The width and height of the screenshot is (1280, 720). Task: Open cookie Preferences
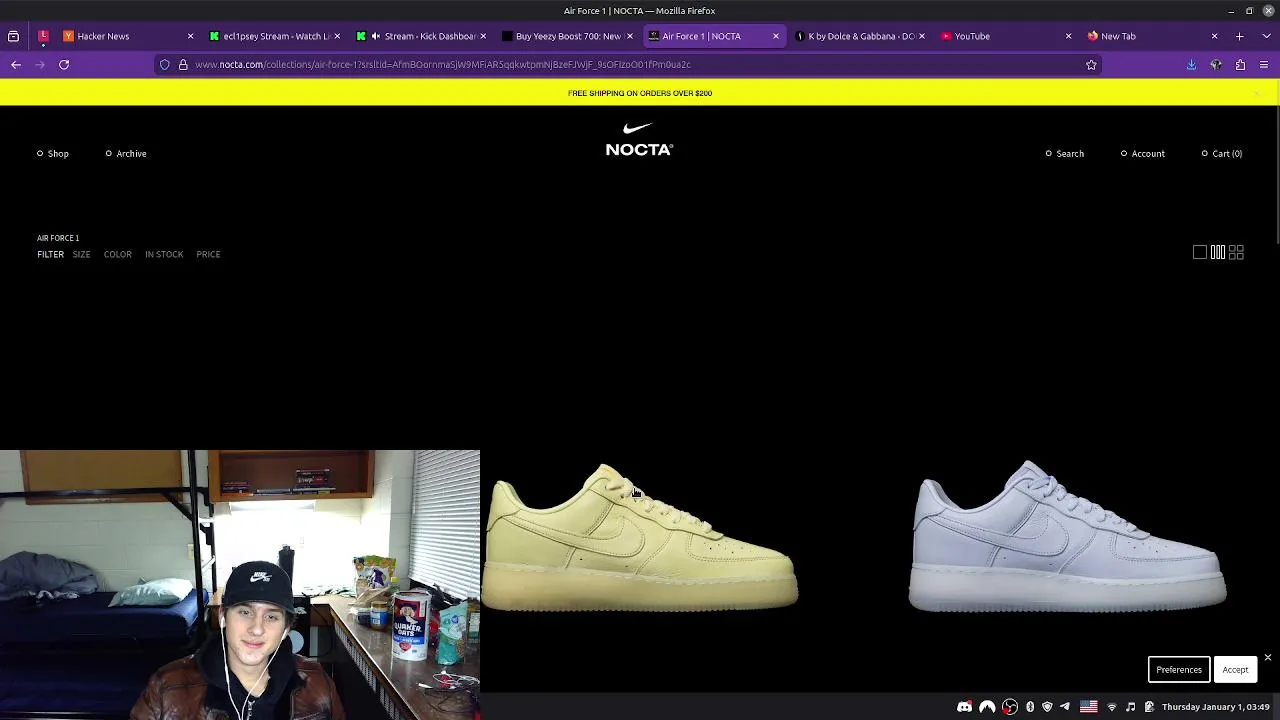tap(1179, 670)
